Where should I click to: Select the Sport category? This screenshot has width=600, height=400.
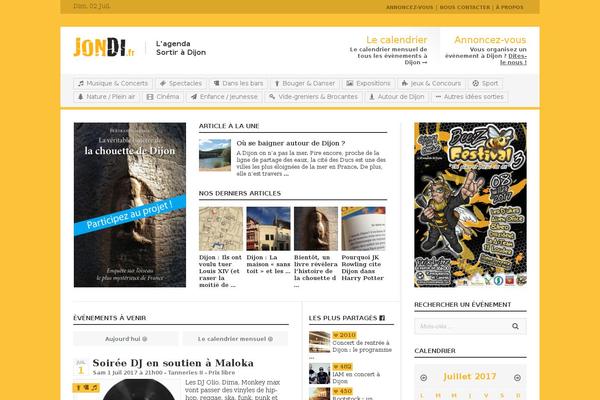pos(485,83)
